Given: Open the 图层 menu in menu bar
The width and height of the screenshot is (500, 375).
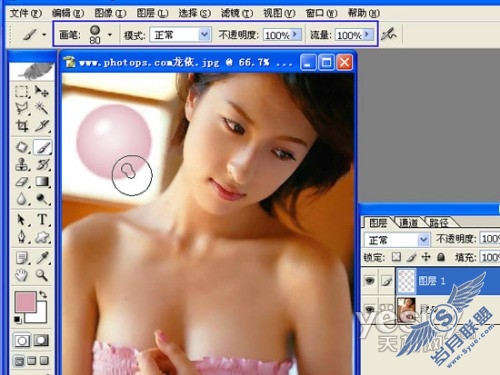Looking at the screenshot, I should [x=152, y=13].
